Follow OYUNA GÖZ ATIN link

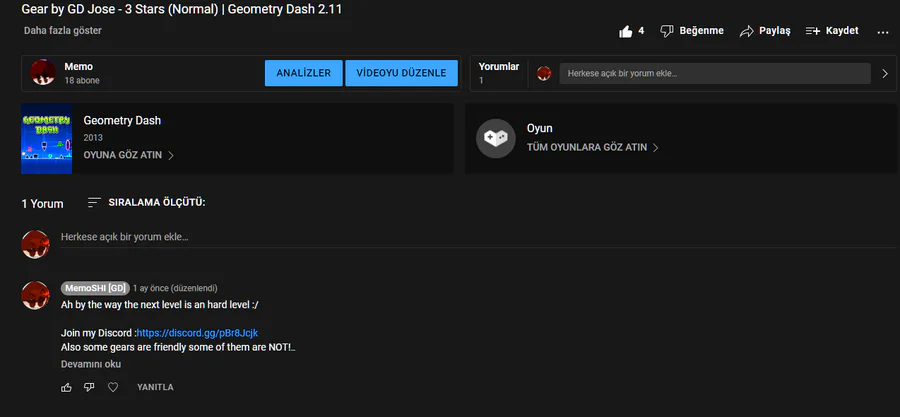coord(129,155)
